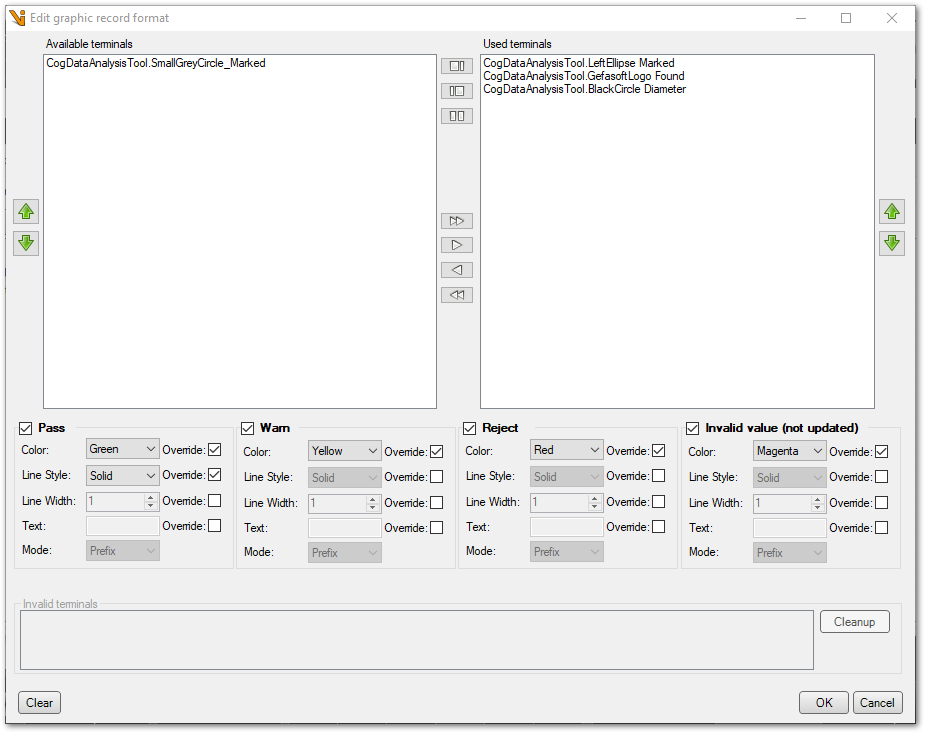
Task: Click the Invalid terminals list box
Action: [416, 640]
